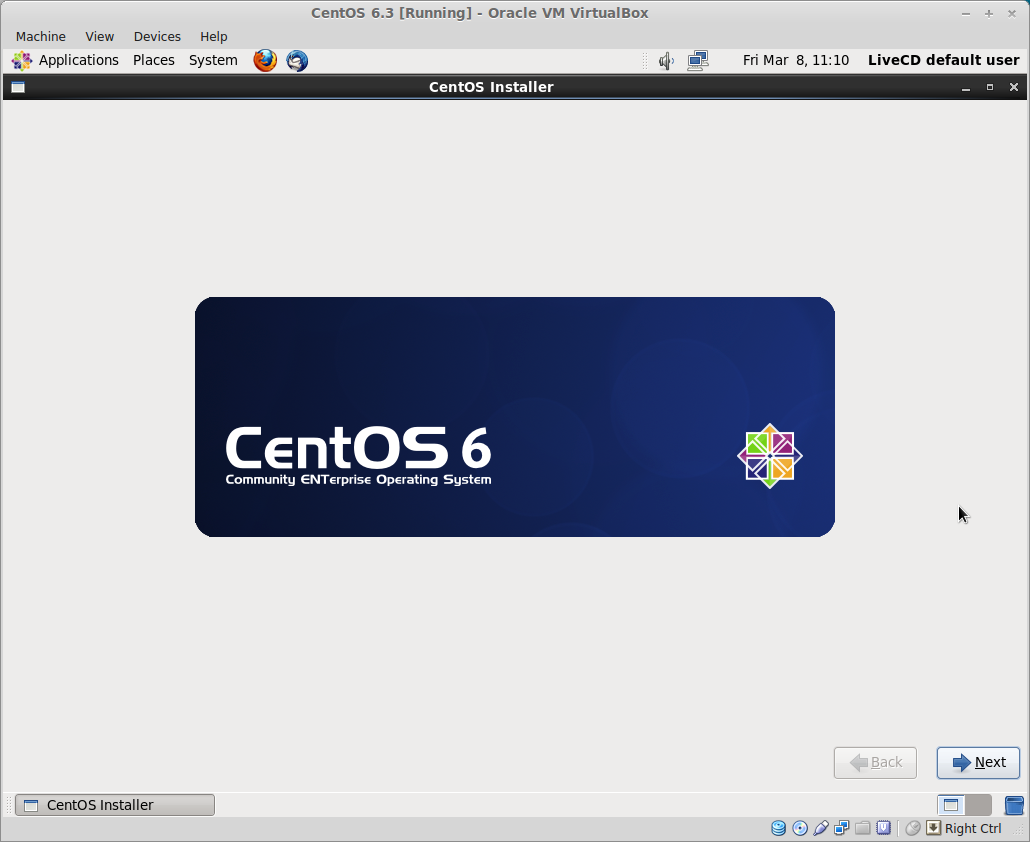Screen dimensions: 1030x842
Task: Click the mouse integration indicator icon
Action: [912, 828]
